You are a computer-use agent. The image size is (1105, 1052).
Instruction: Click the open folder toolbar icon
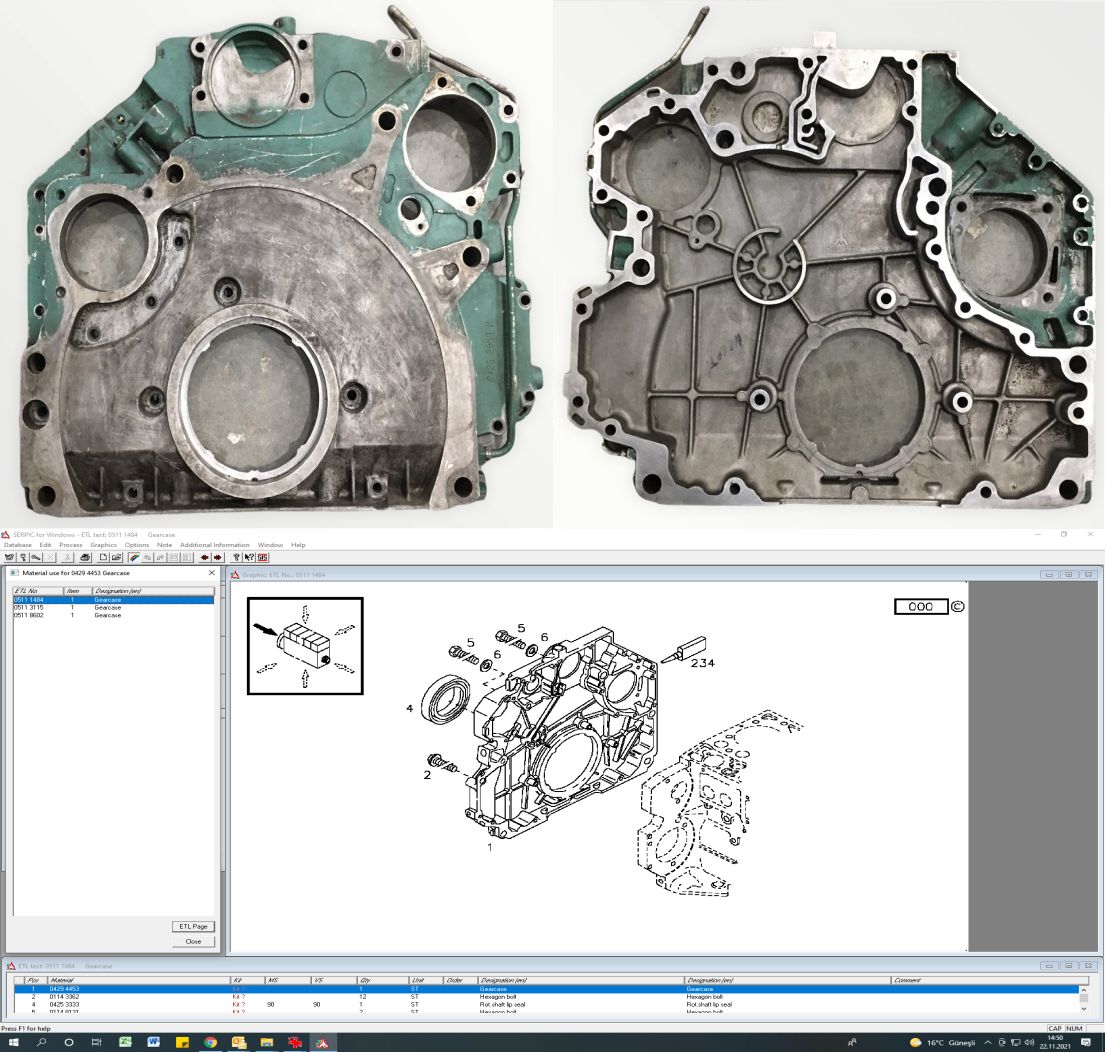click(116, 557)
